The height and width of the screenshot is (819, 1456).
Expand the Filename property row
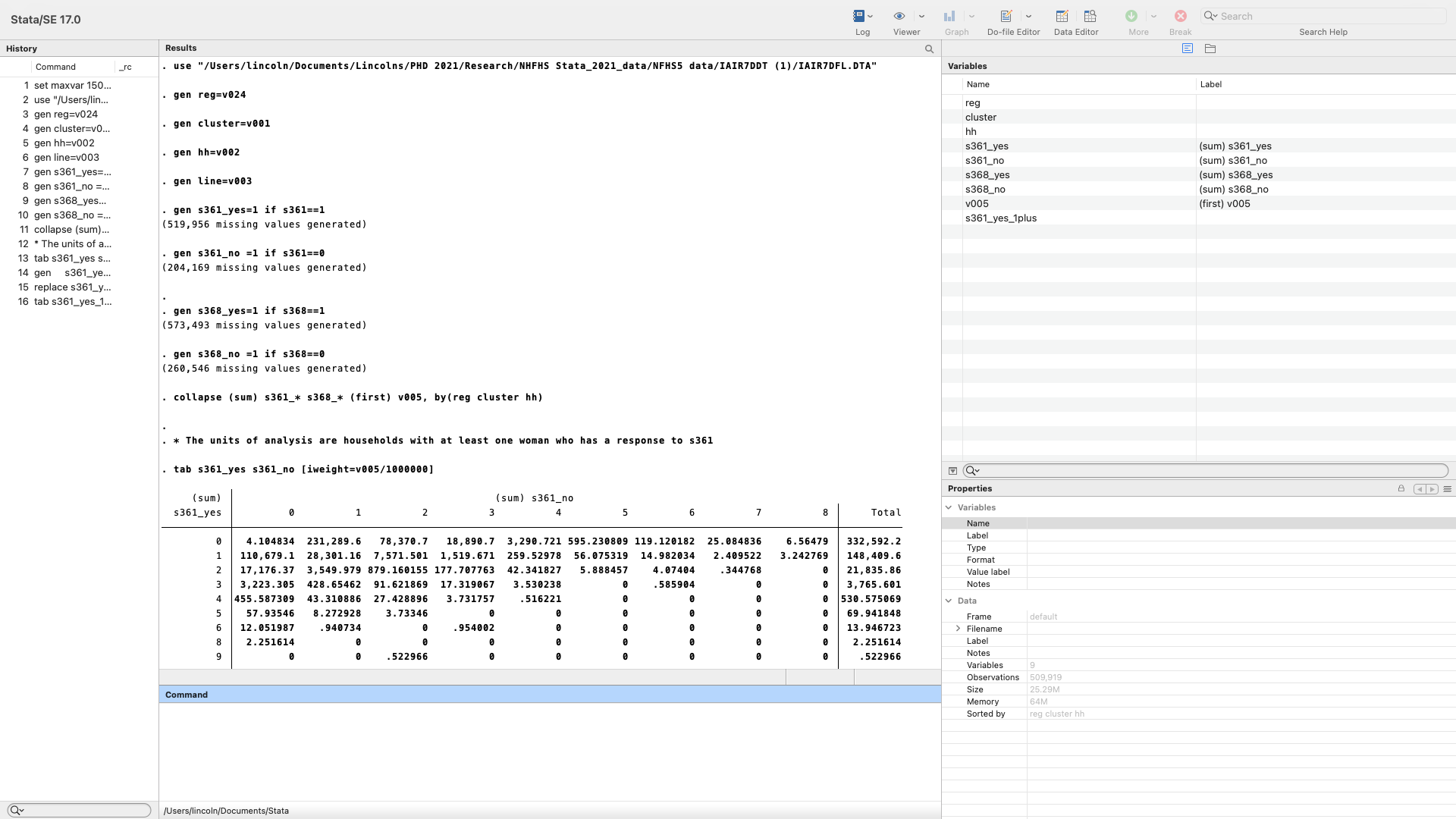(x=958, y=629)
